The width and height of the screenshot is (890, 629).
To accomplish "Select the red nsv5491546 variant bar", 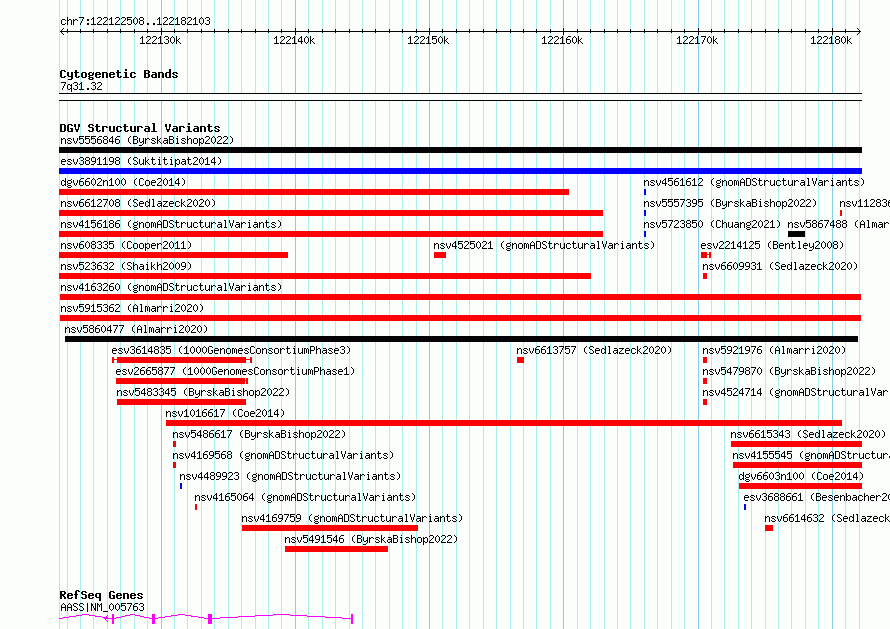I will coord(337,549).
